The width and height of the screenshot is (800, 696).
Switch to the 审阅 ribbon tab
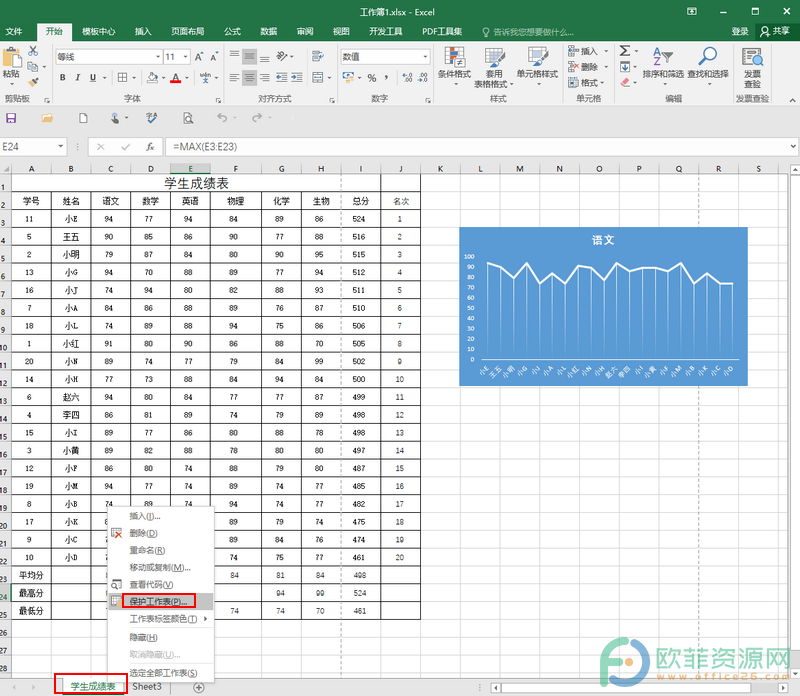(305, 32)
